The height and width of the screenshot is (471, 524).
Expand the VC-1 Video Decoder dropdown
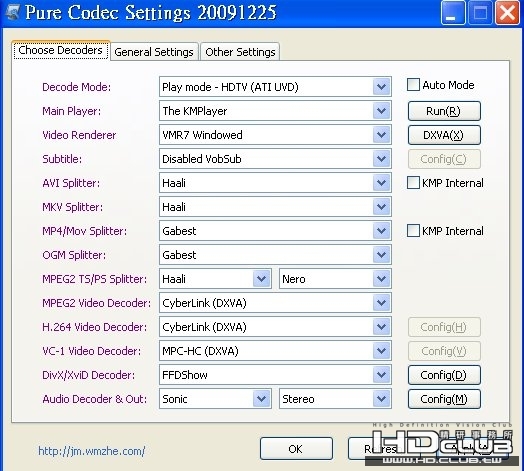[275, 351]
